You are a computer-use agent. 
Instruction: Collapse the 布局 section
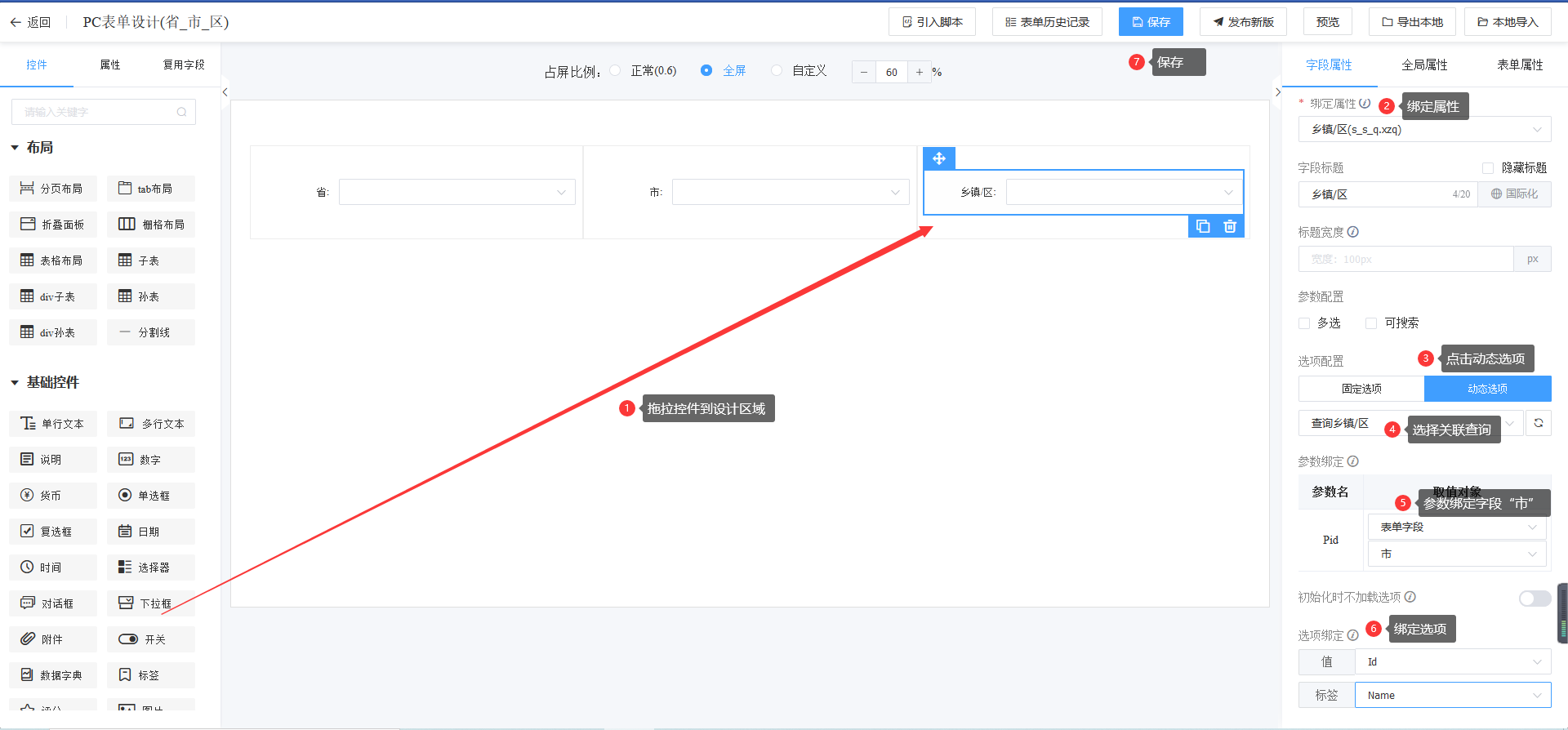[15, 148]
